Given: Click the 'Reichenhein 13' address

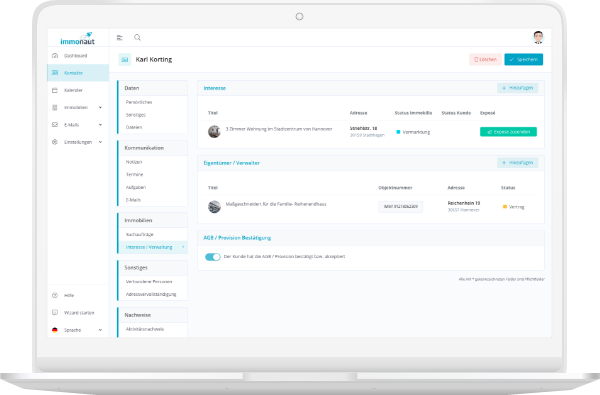Looking at the screenshot, I should click(464, 203).
